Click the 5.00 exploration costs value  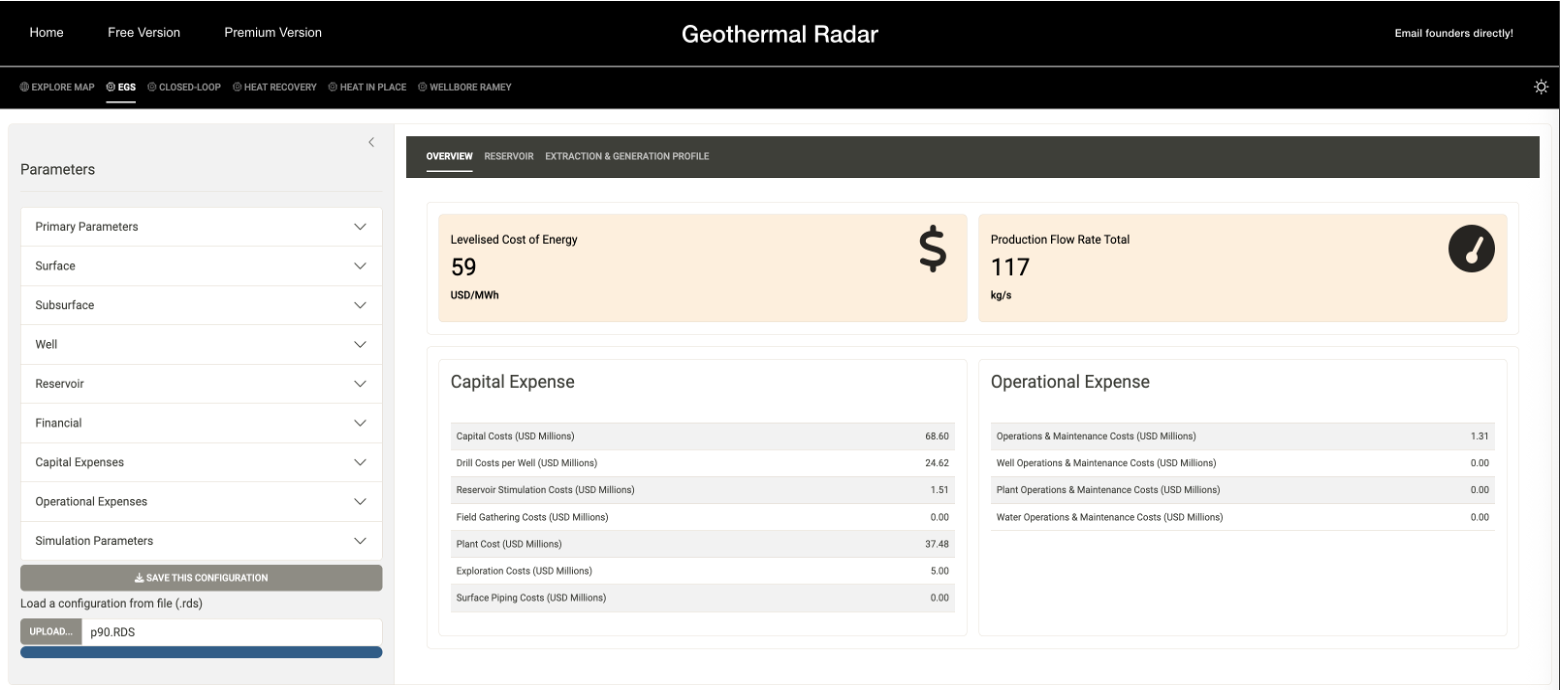[940, 571]
